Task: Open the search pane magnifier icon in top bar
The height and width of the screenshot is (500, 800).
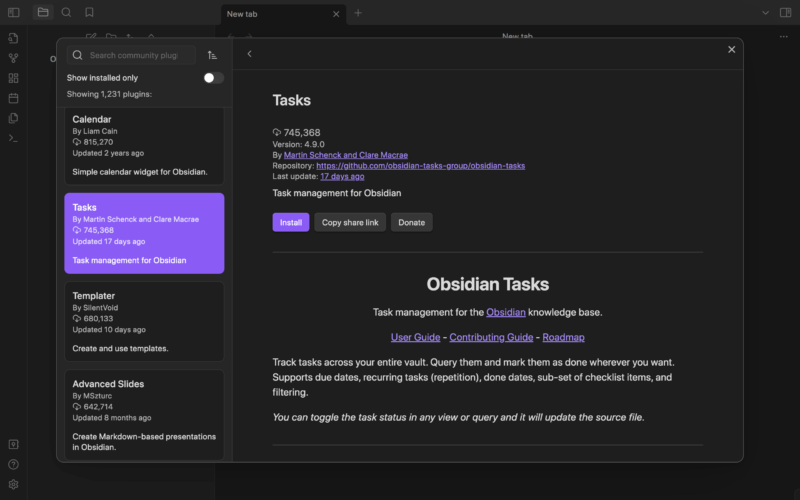Action: (x=66, y=12)
